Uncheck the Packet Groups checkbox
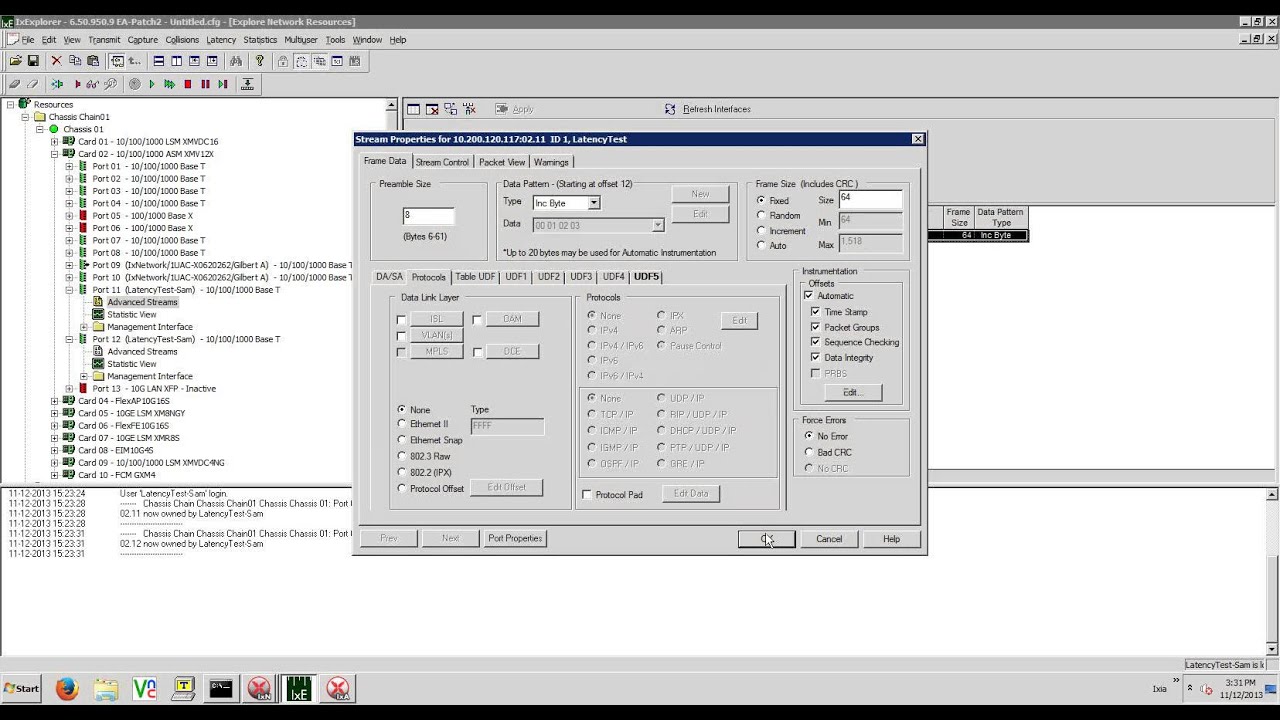Image resolution: width=1280 pixels, height=720 pixels. click(x=815, y=327)
